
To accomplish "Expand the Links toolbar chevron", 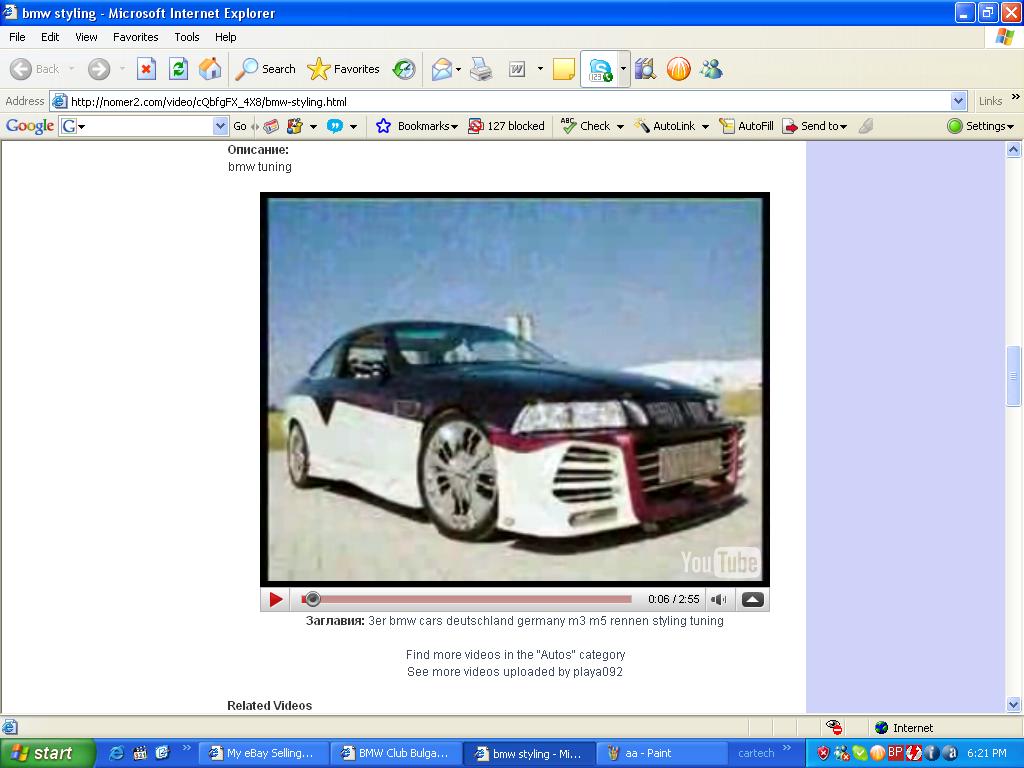I will [1016, 98].
